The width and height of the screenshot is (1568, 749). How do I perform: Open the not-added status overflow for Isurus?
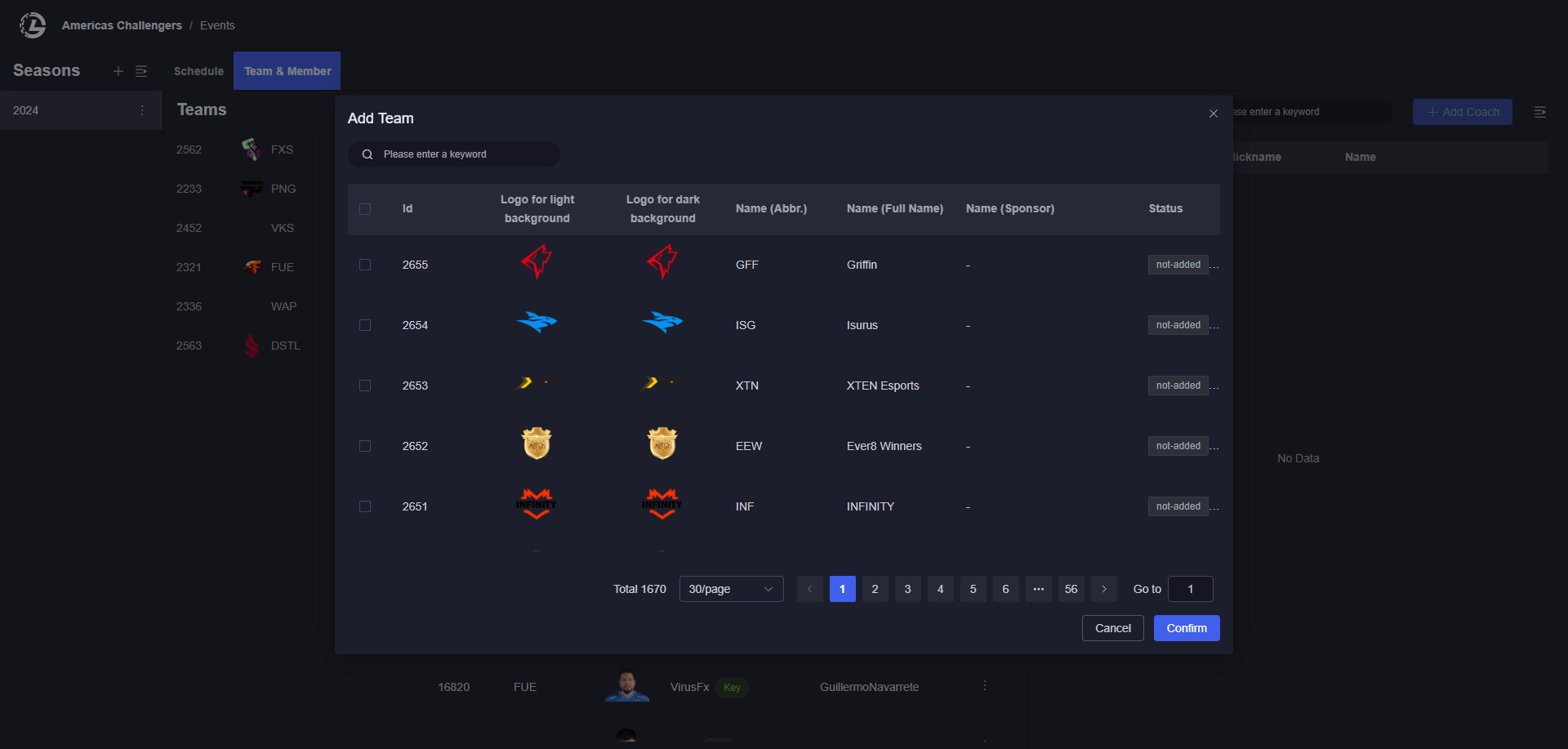click(1214, 326)
